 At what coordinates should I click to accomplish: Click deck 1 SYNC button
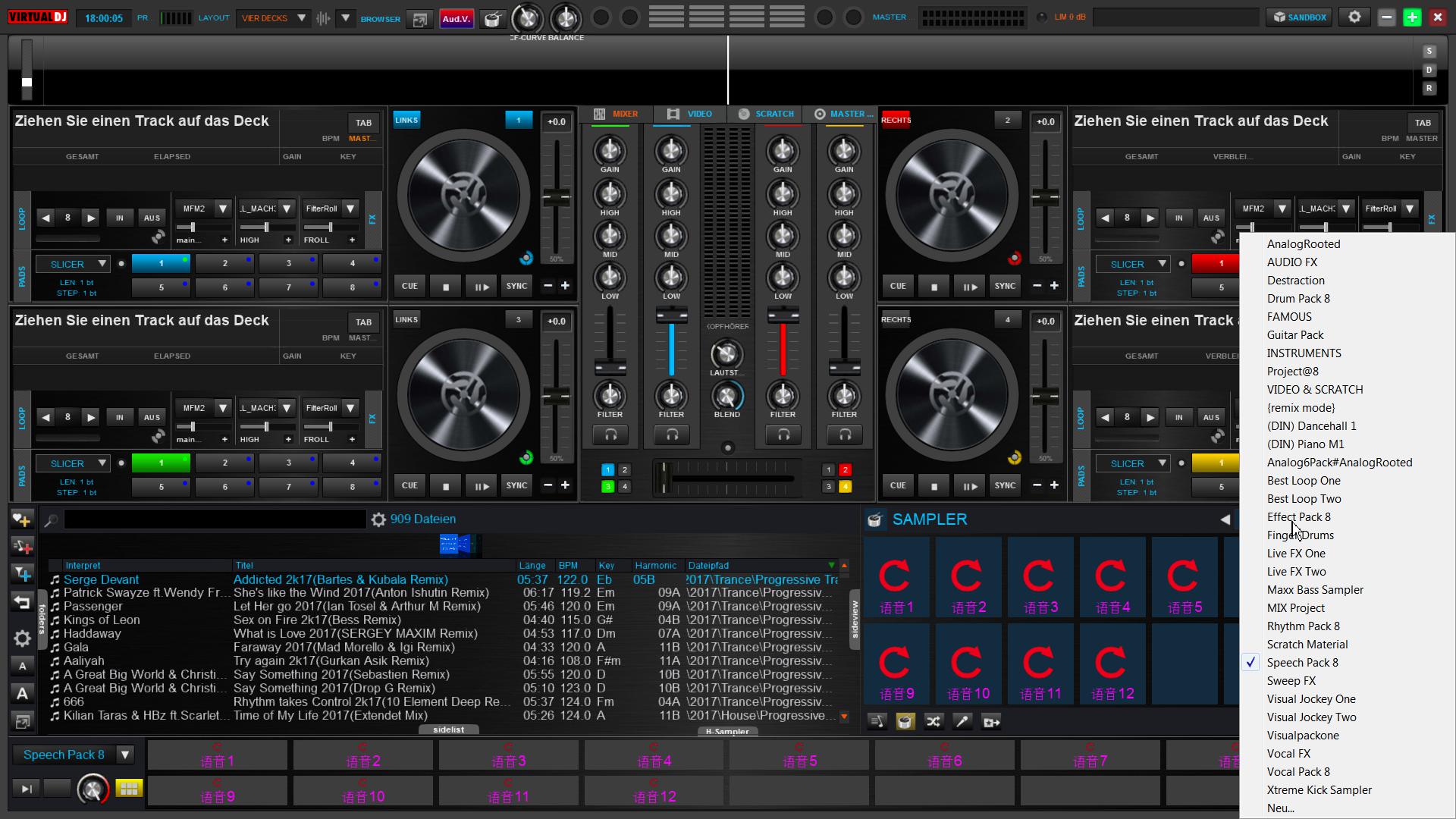click(517, 286)
